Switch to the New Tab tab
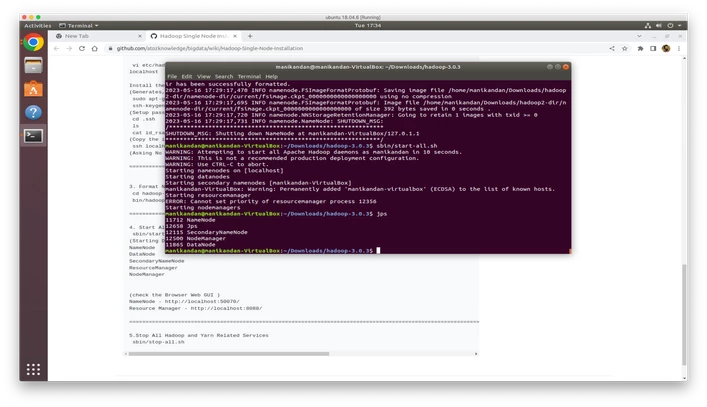The width and height of the screenshot is (707, 407). [x=97, y=36]
